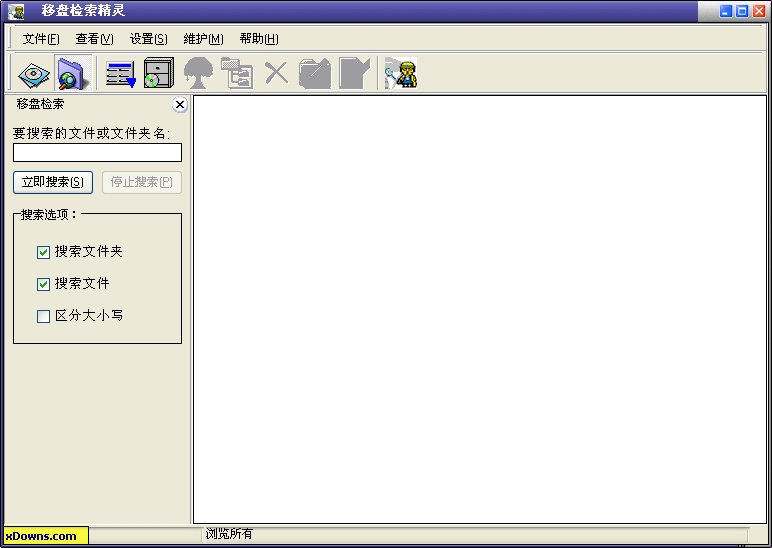Viewport: 772px width, 548px height.
Task: Open the 查看(V) menu
Action: click(94, 39)
